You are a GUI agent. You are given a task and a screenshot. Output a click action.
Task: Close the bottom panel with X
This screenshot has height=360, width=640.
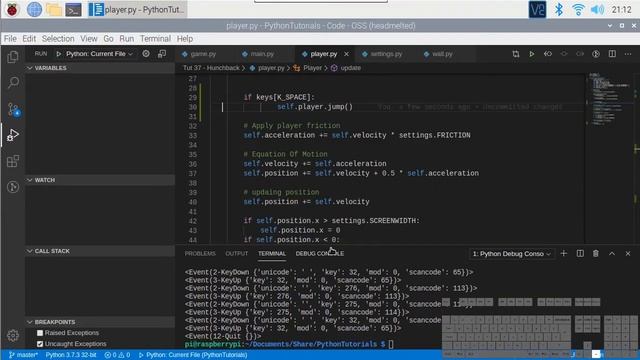[x=628, y=253]
